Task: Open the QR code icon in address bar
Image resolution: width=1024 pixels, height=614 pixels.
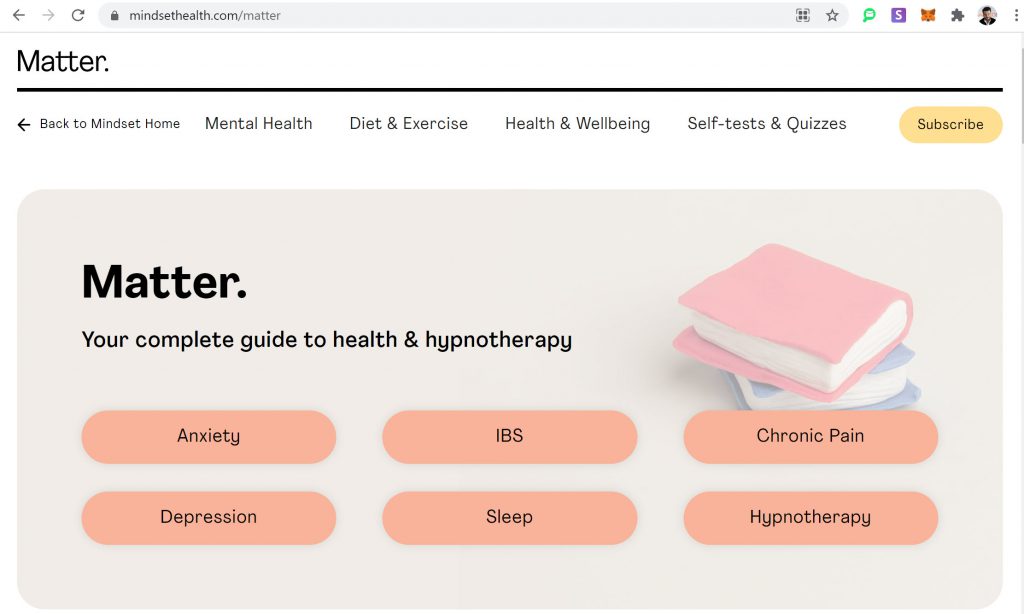Action: [x=803, y=15]
